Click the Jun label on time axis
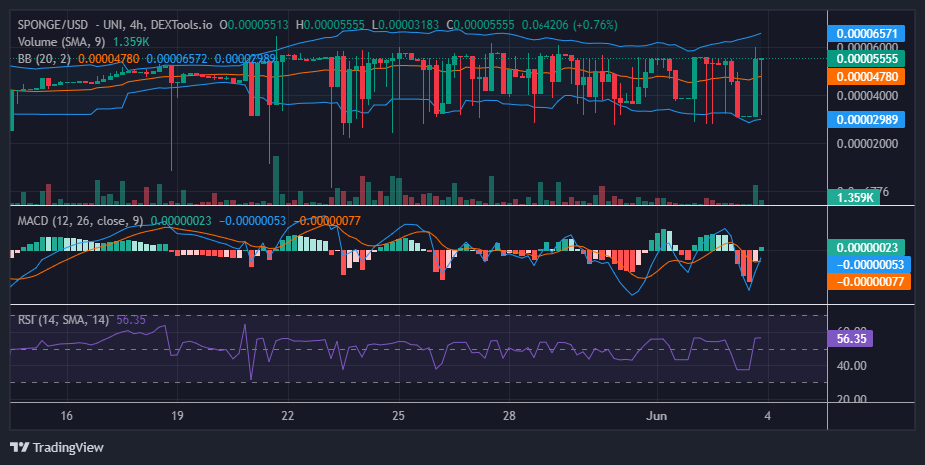Screen dimensions: 925x465 point(657,416)
